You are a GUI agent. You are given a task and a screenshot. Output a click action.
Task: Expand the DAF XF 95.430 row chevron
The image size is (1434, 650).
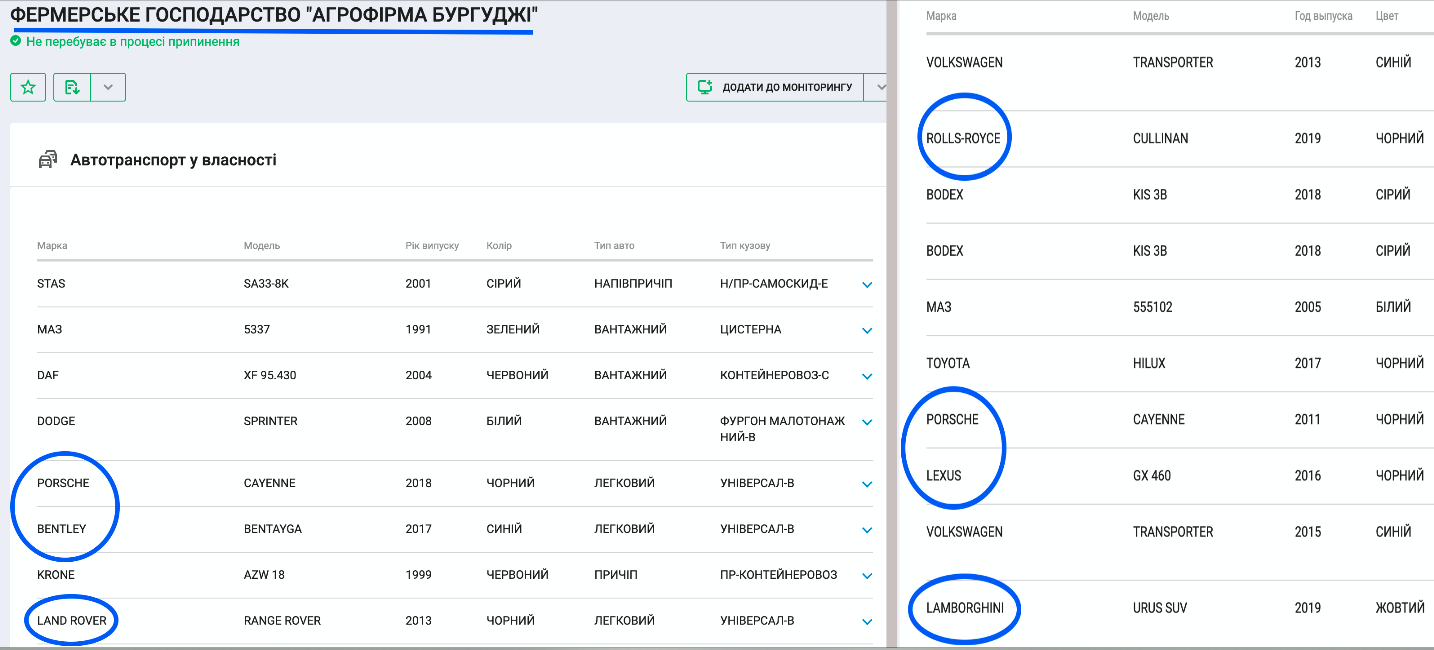pyautogui.click(x=867, y=377)
